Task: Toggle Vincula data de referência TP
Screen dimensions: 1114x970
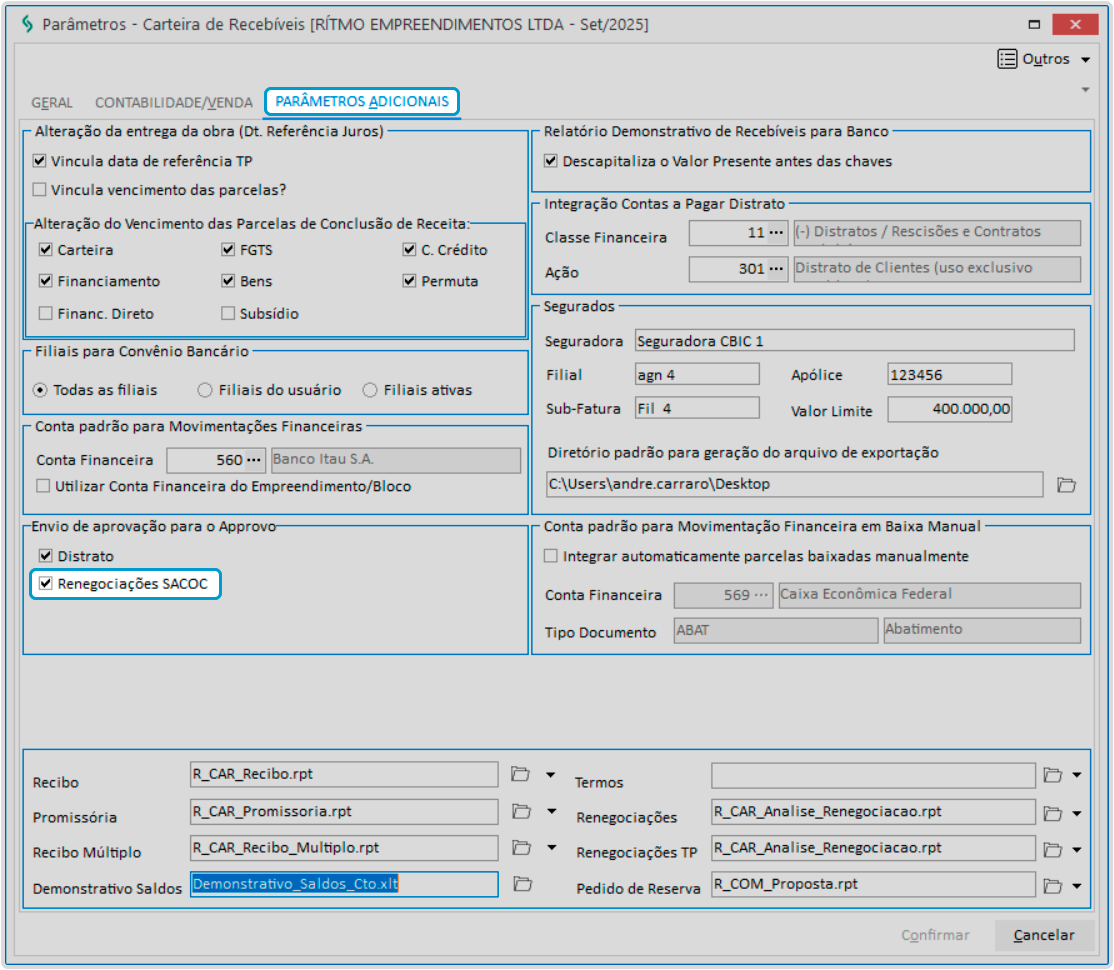Action: coord(40,161)
